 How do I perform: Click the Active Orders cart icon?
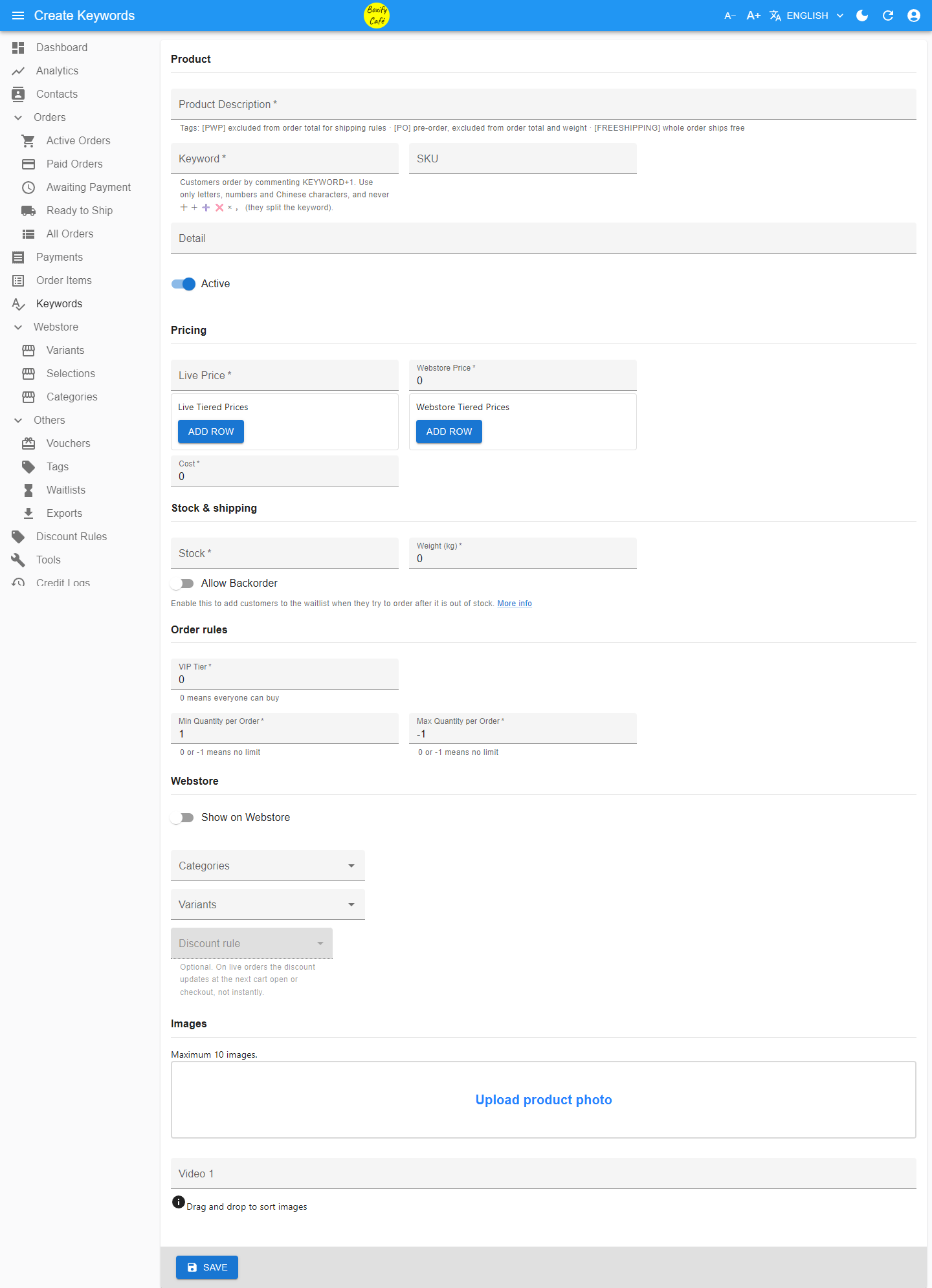coord(28,140)
